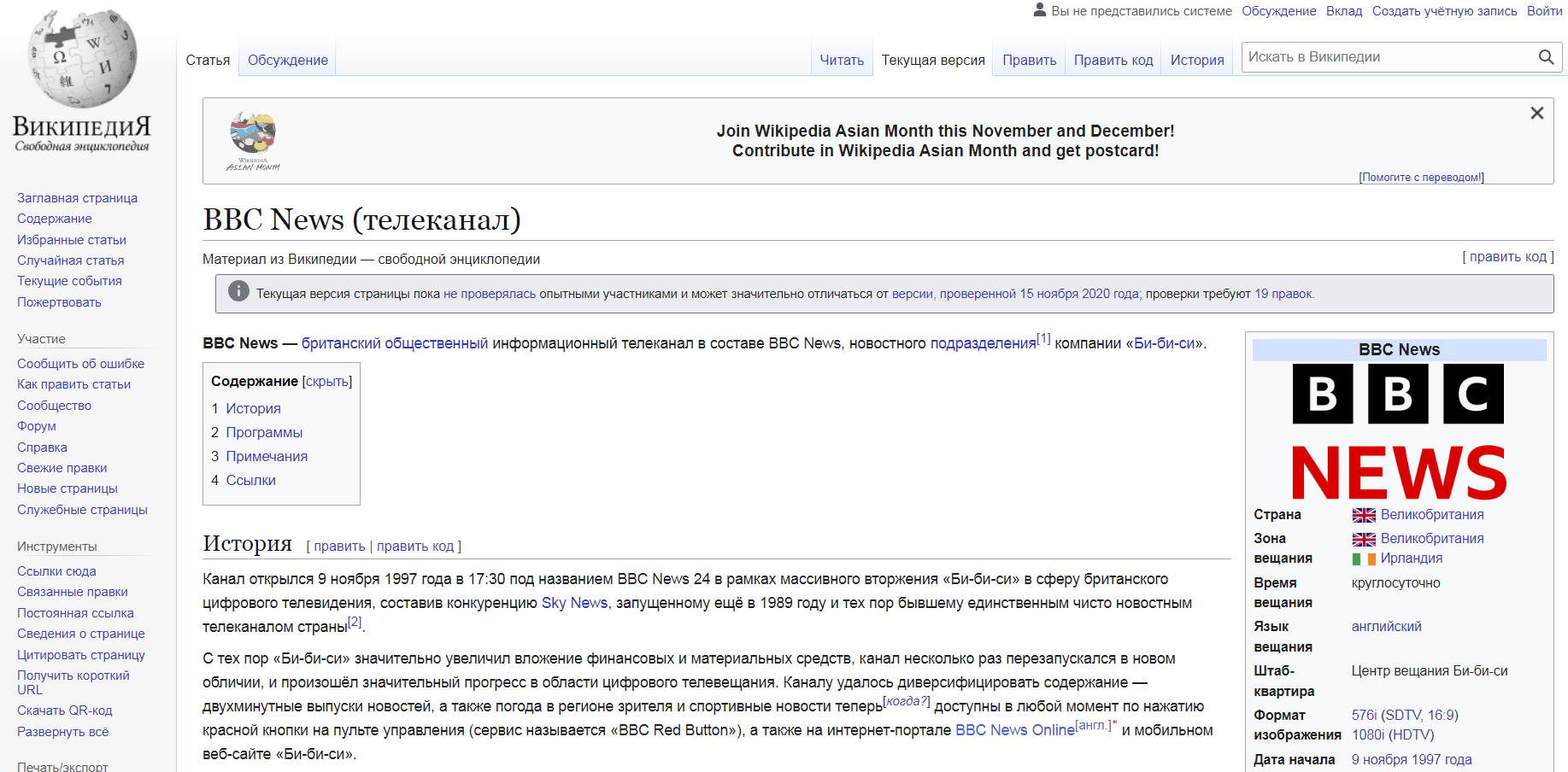Click Постоянная ссылка in sidebar
This screenshot has width=1568, height=772.
click(x=75, y=613)
